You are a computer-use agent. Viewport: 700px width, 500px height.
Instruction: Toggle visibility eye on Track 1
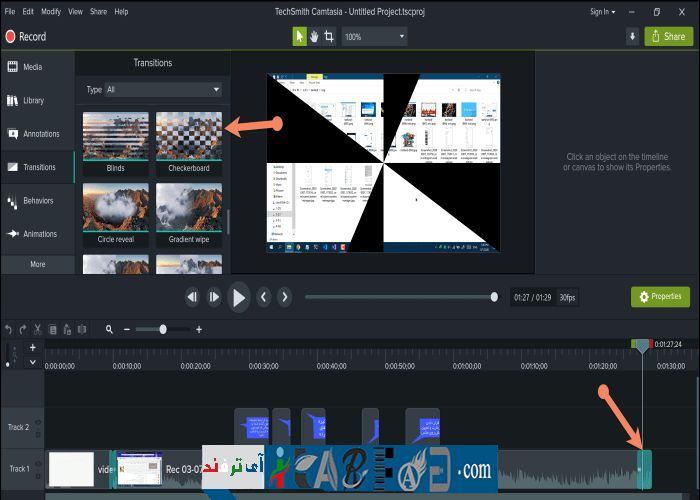click(38, 463)
